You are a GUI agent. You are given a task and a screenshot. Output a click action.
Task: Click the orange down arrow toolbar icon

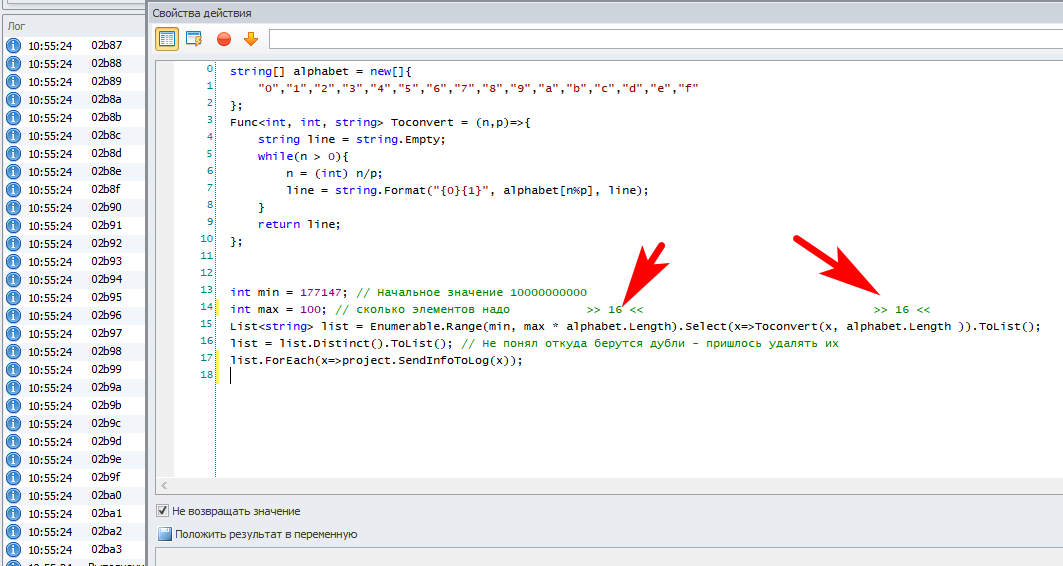pyautogui.click(x=251, y=39)
